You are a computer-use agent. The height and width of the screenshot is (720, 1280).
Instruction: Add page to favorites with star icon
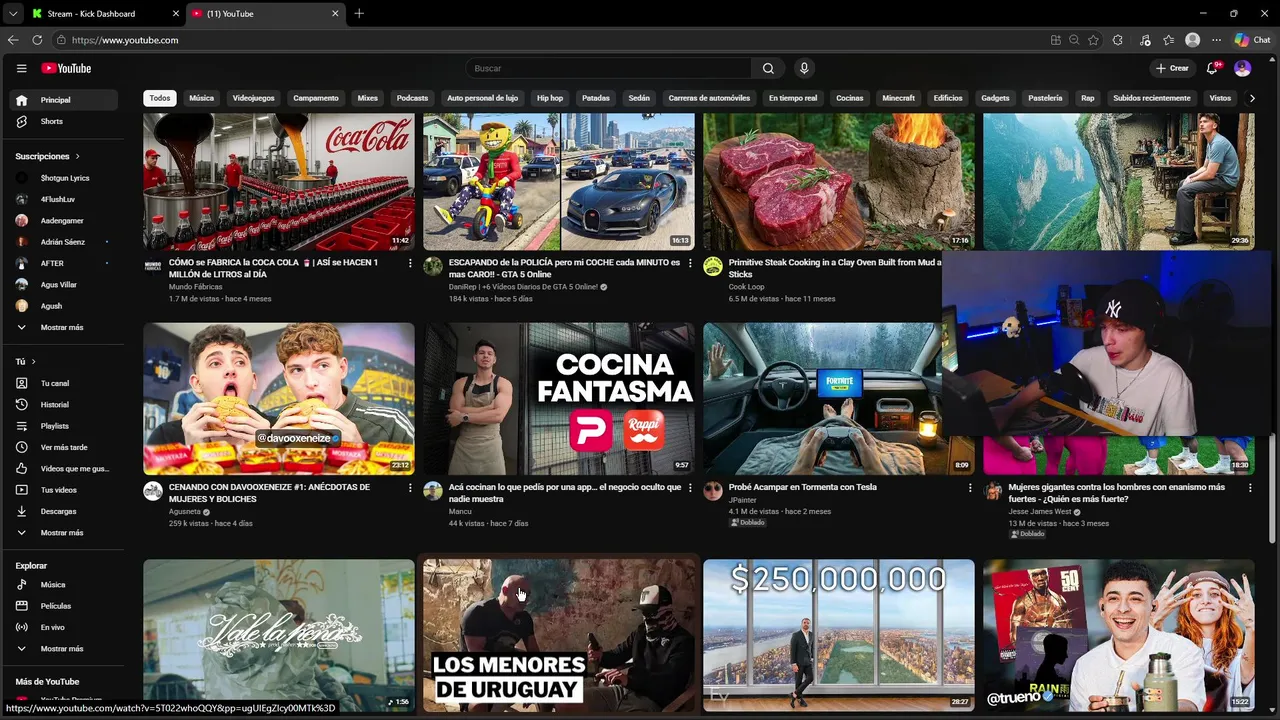(x=1093, y=40)
